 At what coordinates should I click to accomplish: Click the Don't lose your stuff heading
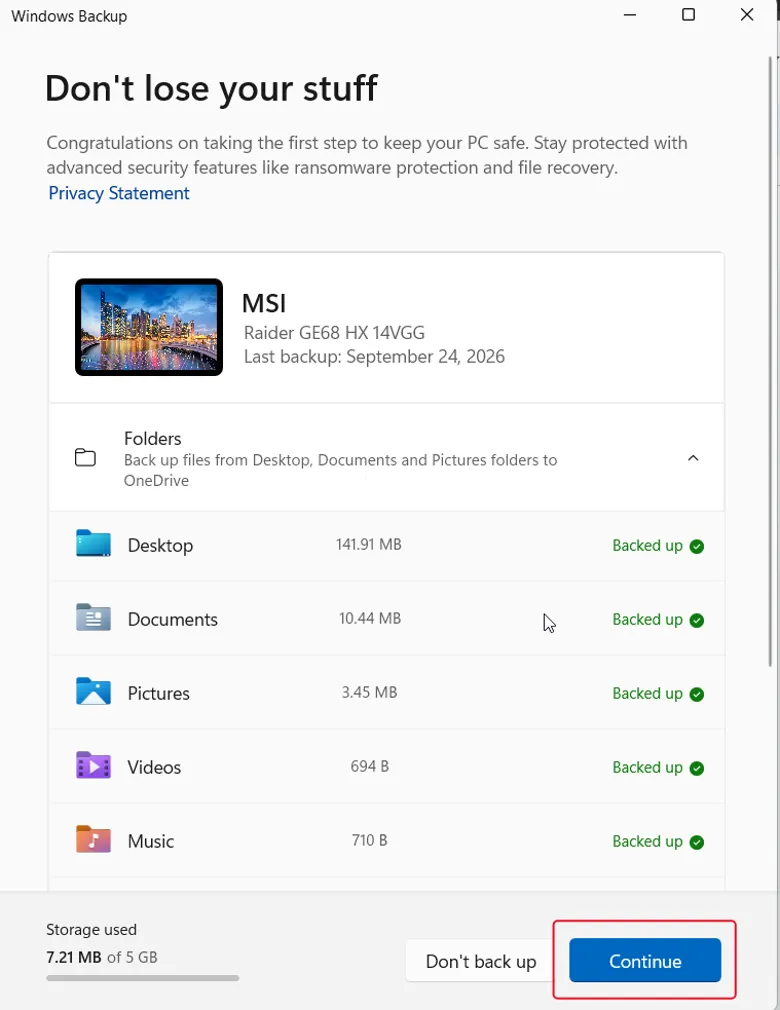pyautogui.click(x=211, y=89)
